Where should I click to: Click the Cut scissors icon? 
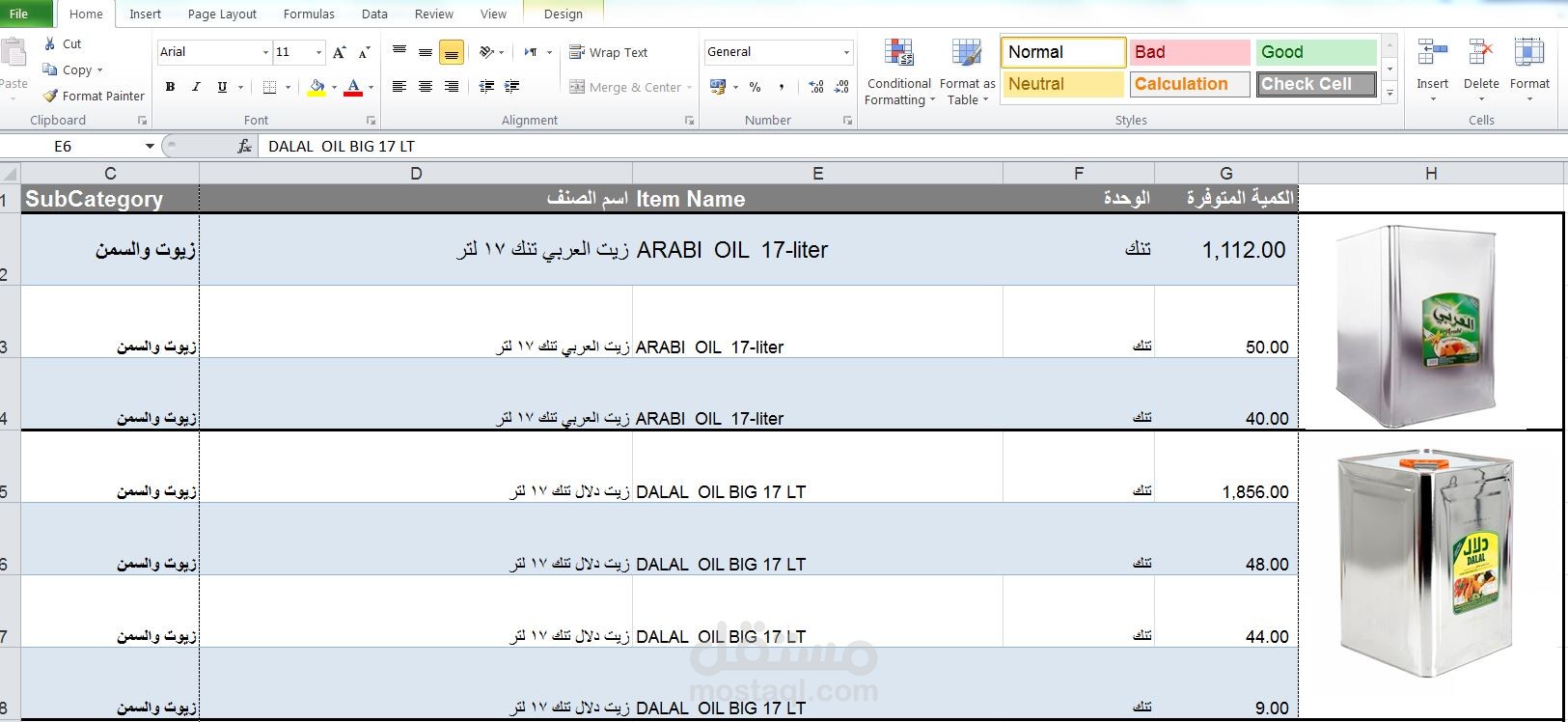[x=50, y=43]
